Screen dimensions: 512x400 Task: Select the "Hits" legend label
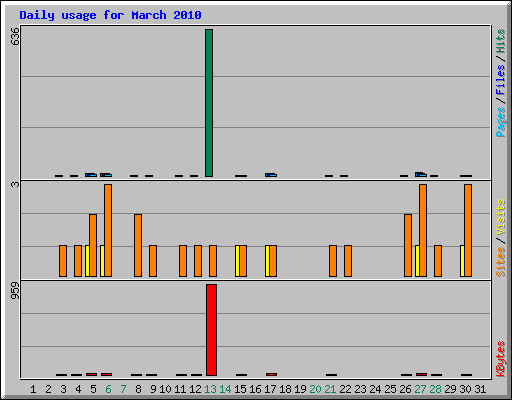coord(500,41)
